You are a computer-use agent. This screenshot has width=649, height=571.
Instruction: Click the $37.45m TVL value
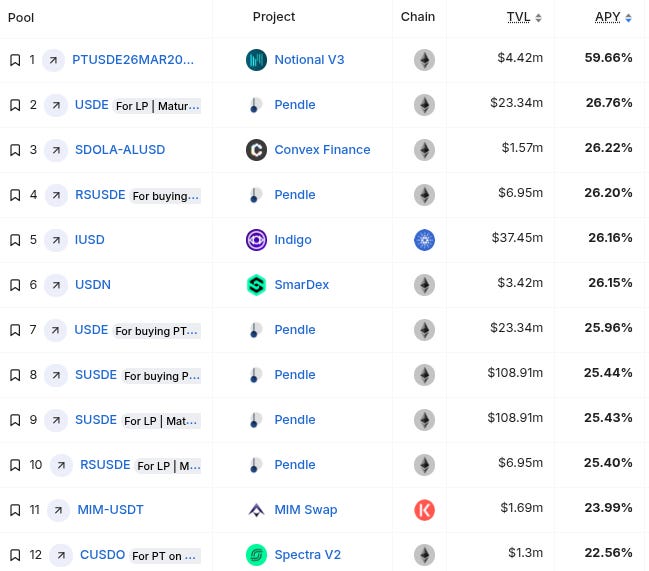517,238
